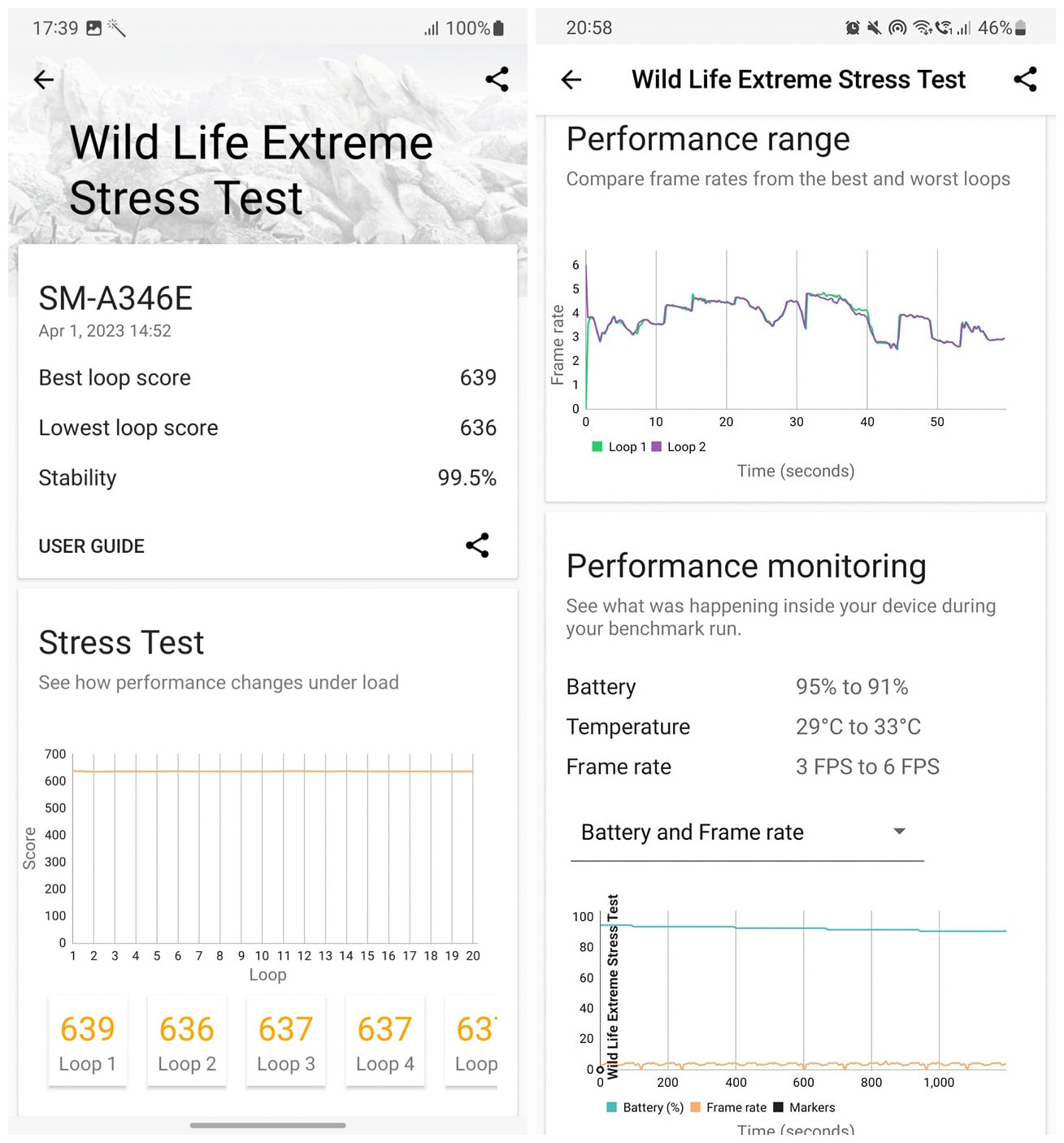Tap the horizontal scroll bar under loop cards
Image resolution: width=1064 pixels, height=1143 pixels.
267,1126
